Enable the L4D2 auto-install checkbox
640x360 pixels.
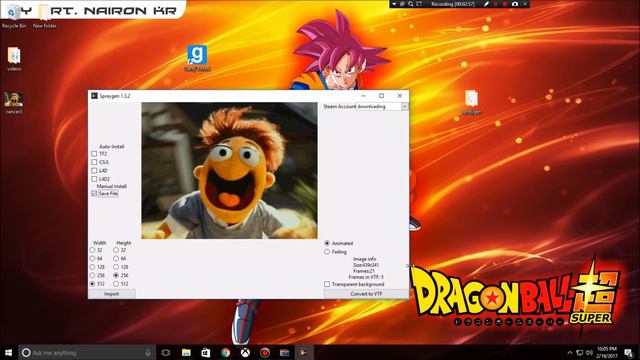tap(94, 179)
